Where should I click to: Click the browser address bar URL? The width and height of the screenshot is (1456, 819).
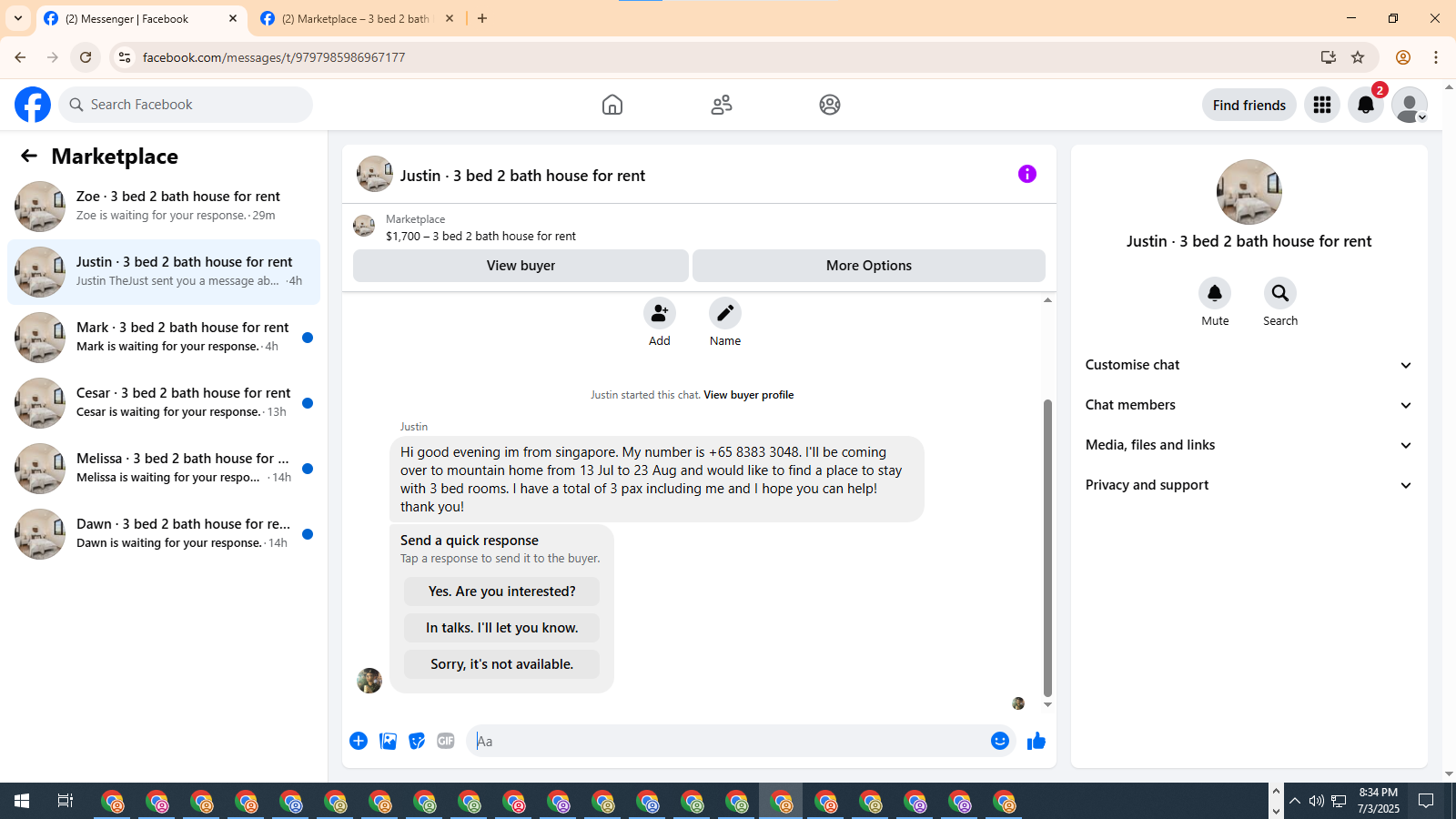click(274, 57)
